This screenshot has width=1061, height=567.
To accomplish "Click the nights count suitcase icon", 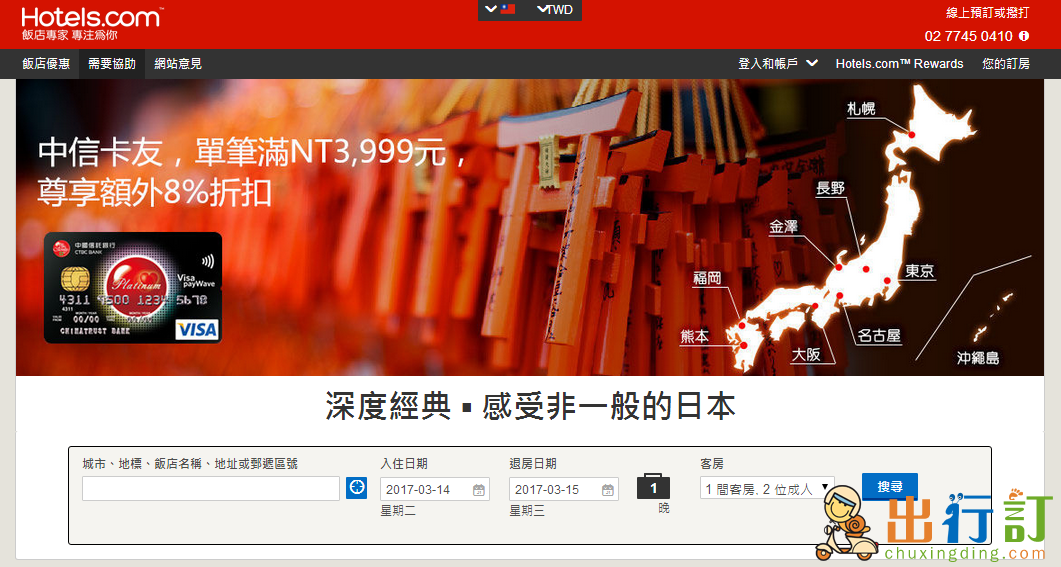I will (x=653, y=486).
